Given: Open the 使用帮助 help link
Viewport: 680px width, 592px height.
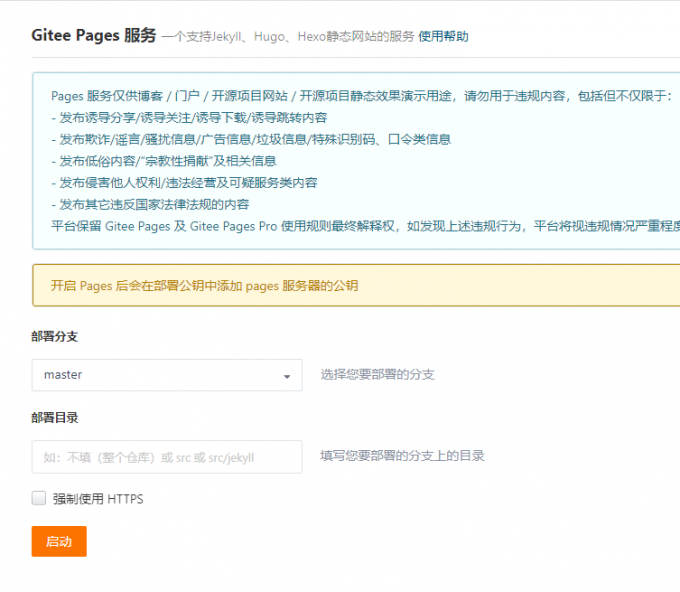Looking at the screenshot, I should (443, 36).
